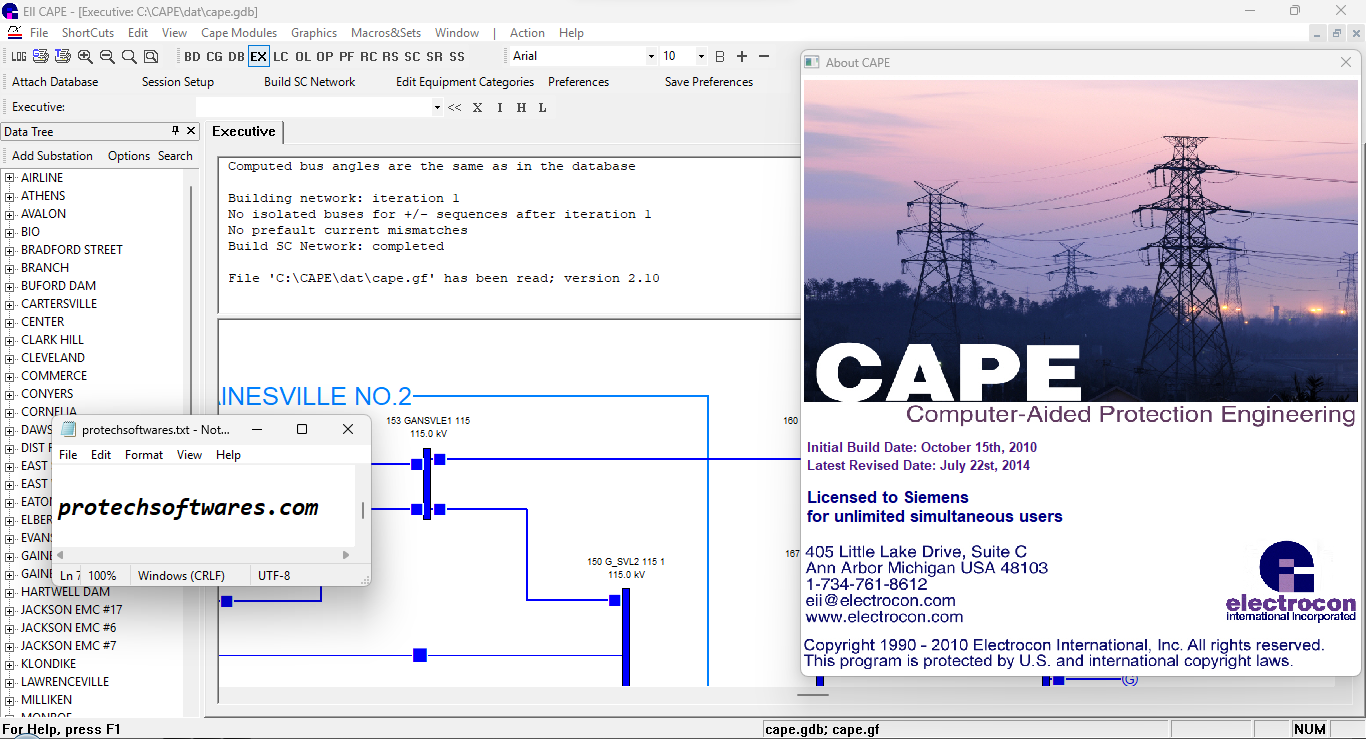Click 'Windows (CRLF)' in Notepad status bar

181,576
